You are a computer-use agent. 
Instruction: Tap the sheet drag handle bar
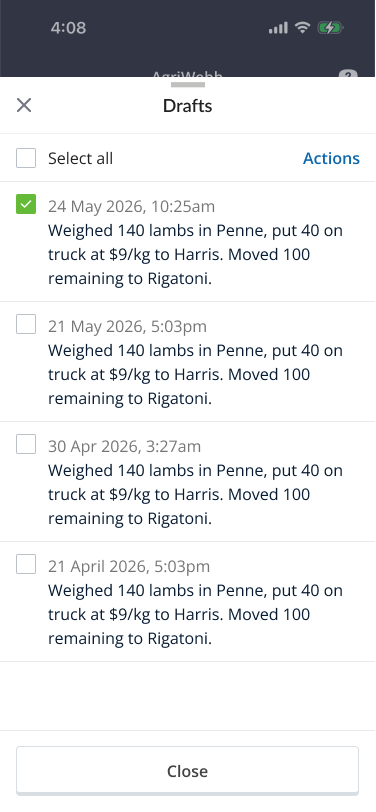pos(187,84)
